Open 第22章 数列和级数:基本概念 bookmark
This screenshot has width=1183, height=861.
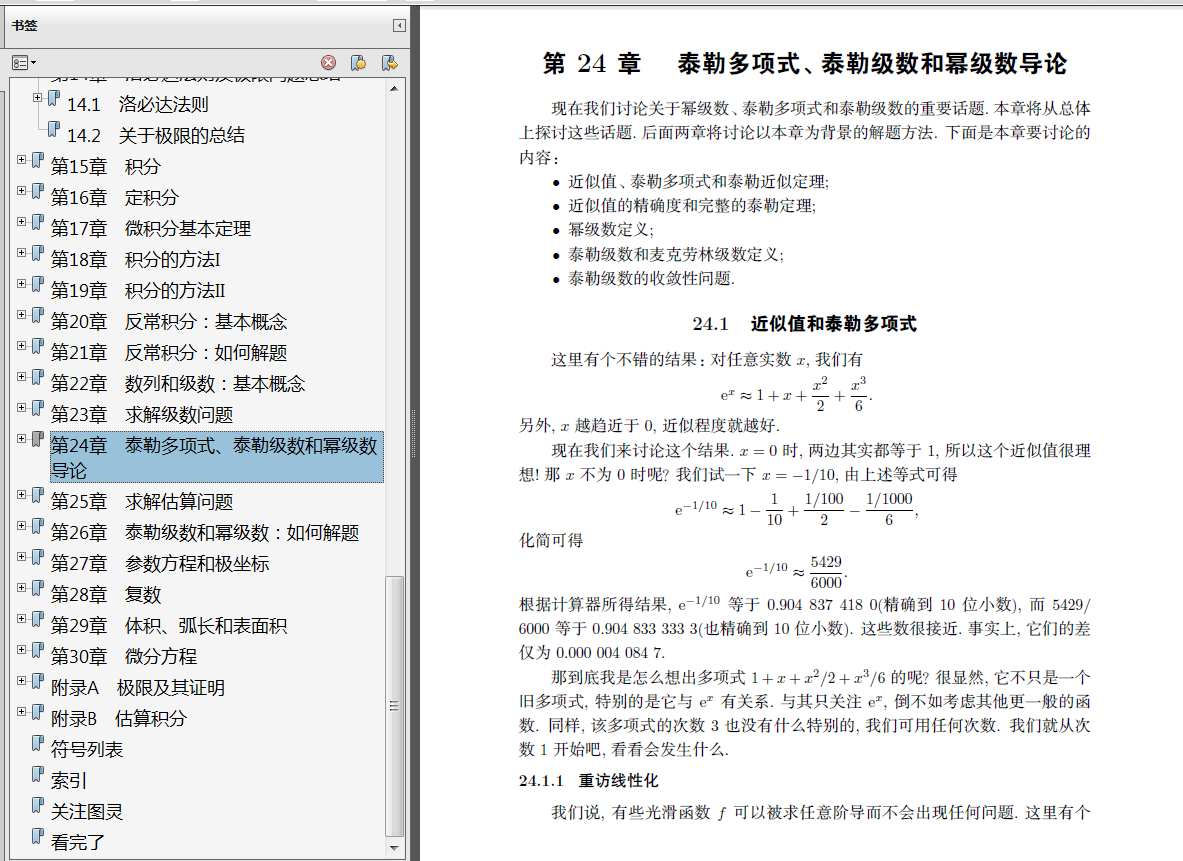178,383
